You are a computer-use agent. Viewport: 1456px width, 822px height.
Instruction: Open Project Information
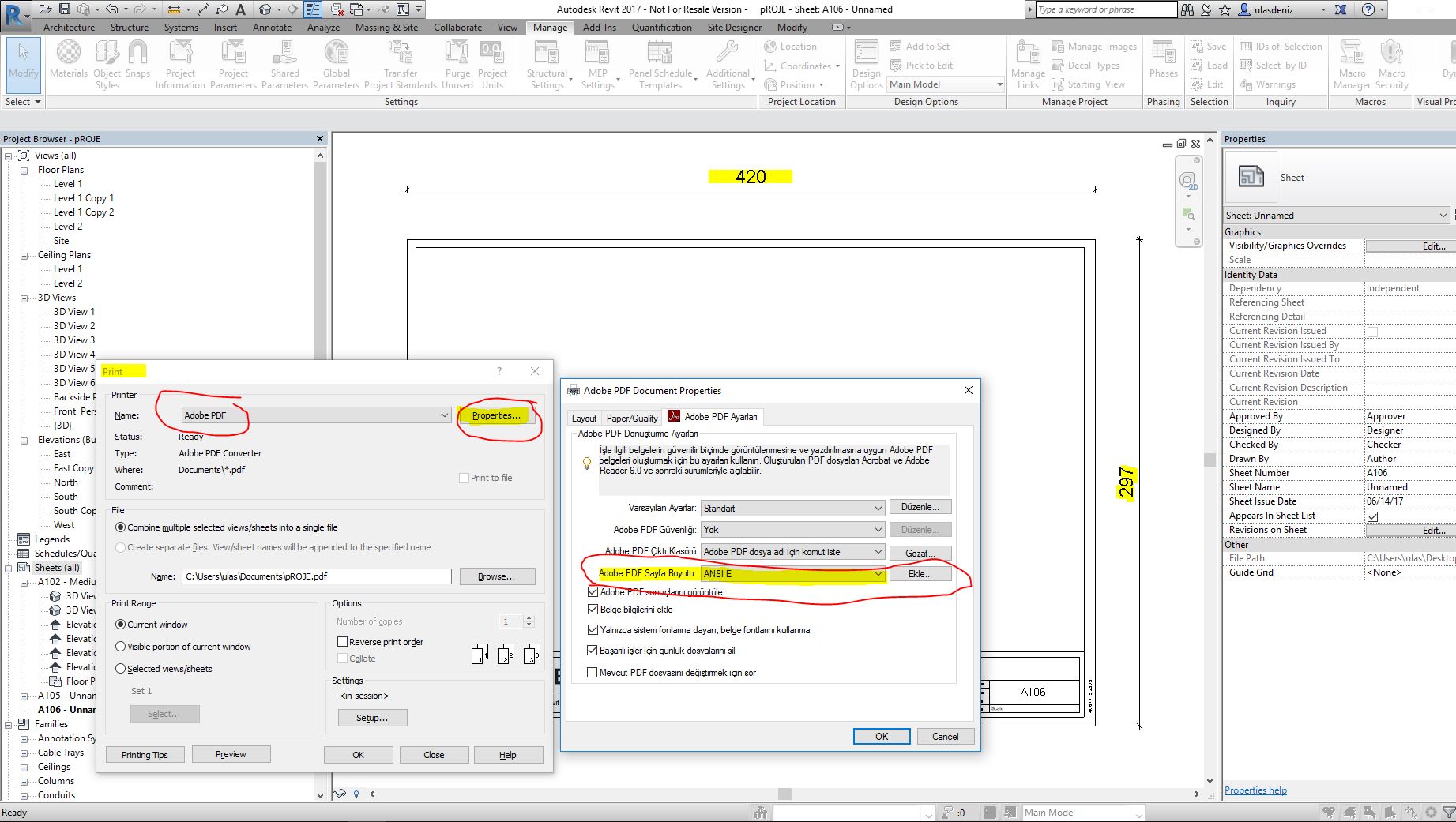(180, 65)
